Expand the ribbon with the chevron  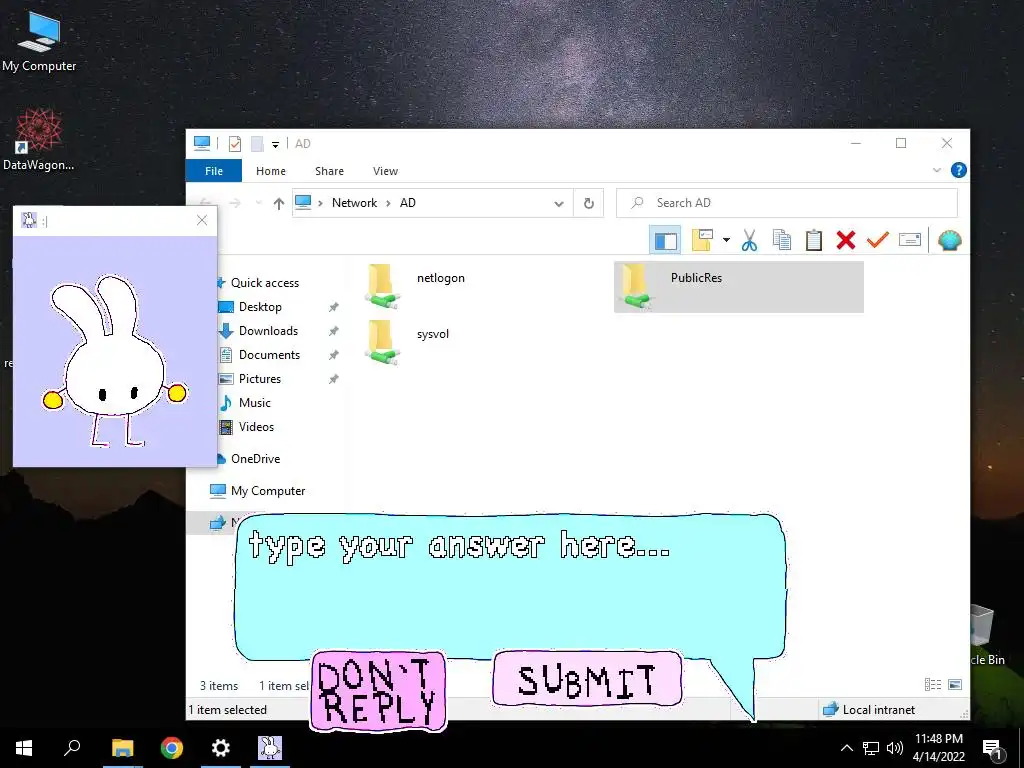click(x=936, y=170)
